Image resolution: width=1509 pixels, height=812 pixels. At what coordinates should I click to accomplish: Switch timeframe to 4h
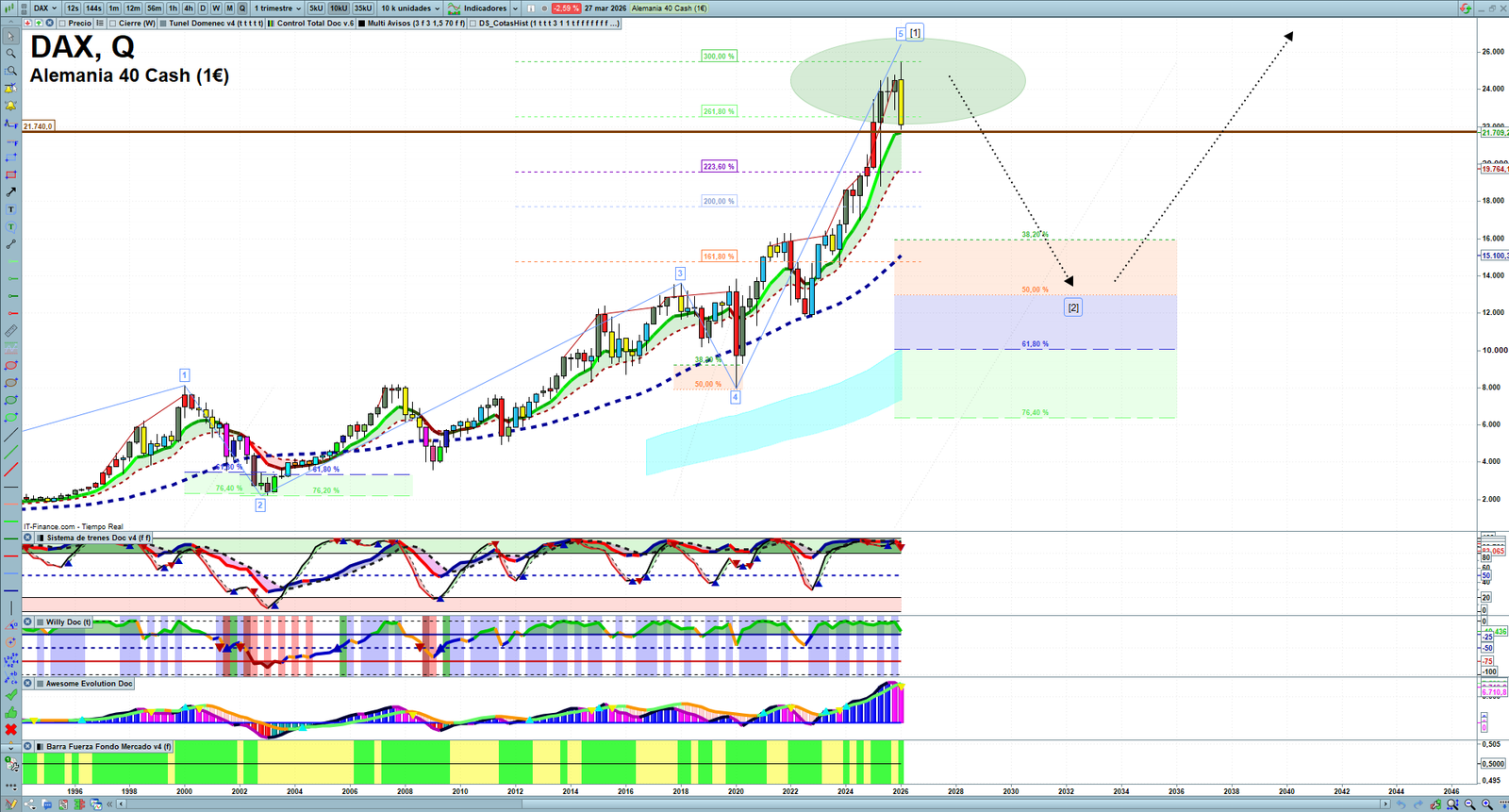pos(188,8)
